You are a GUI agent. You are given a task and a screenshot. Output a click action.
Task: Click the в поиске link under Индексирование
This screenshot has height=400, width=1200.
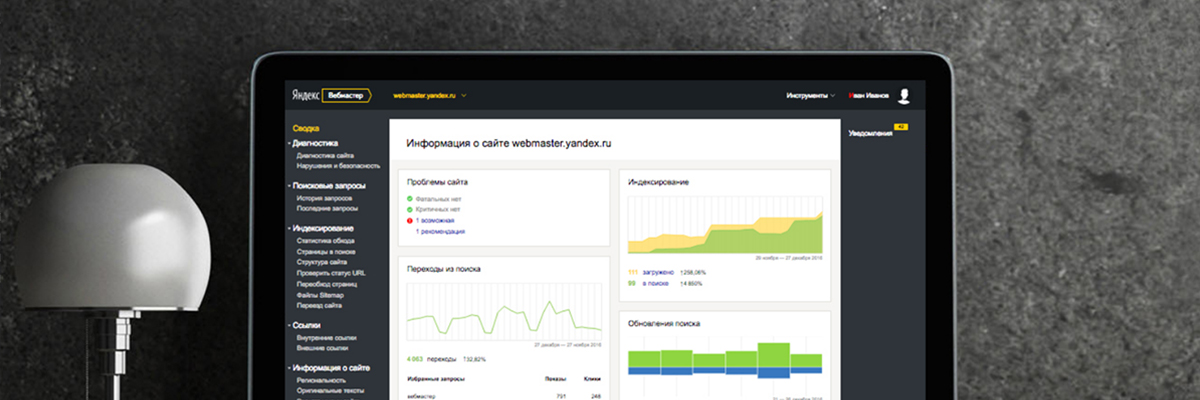point(655,283)
